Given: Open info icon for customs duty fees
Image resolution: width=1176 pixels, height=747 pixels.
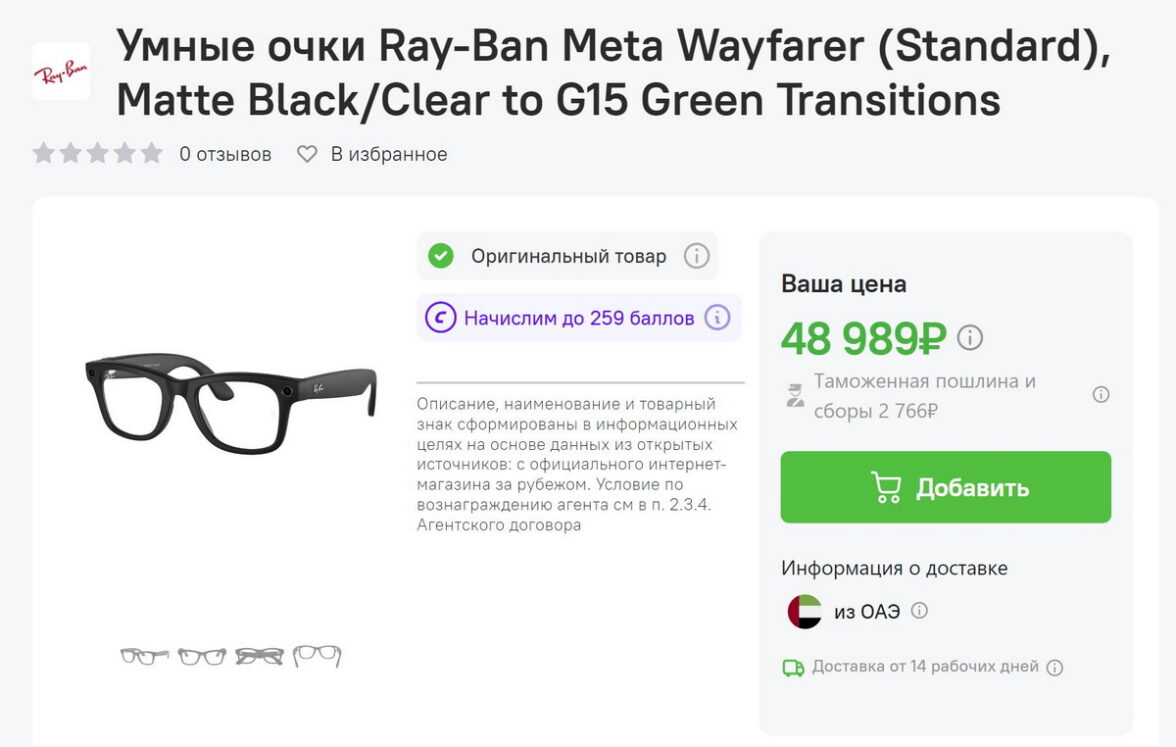Looking at the screenshot, I should tap(1100, 395).
